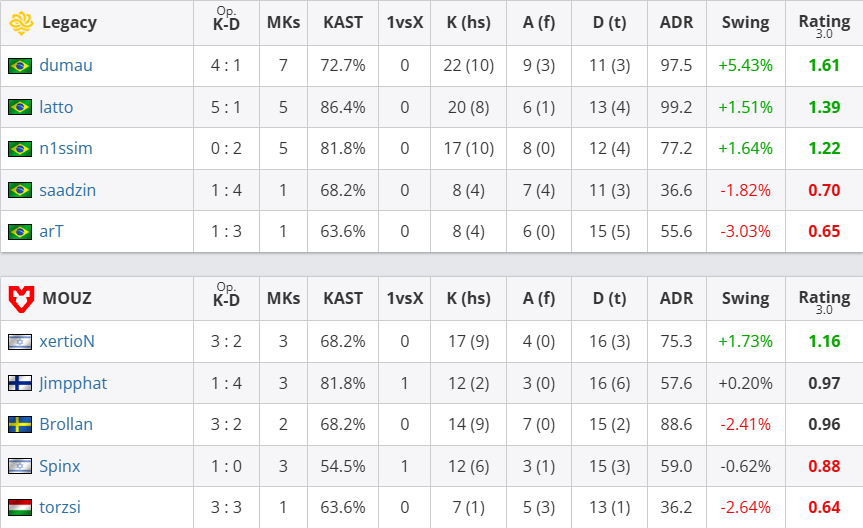The image size is (863, 528).
Task: Go to n1ssim's player page
Action: pyautogui.click(x=66, y=148)
